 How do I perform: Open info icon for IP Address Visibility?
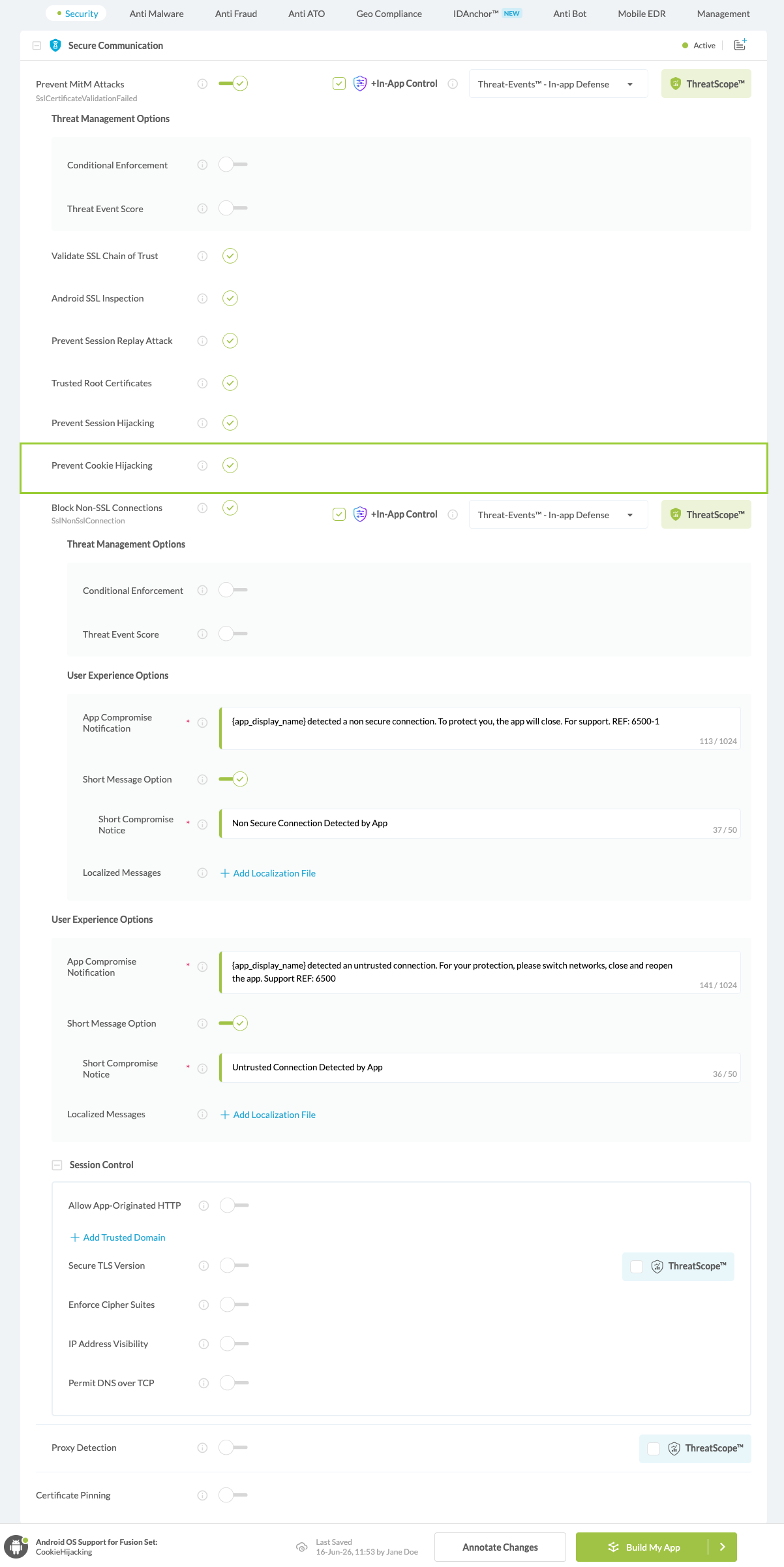[x=204, y=1344]
